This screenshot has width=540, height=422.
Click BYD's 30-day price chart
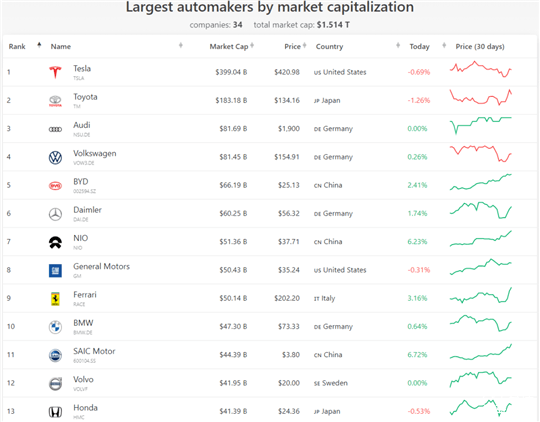pyautogui.click(x=481, y=182)
